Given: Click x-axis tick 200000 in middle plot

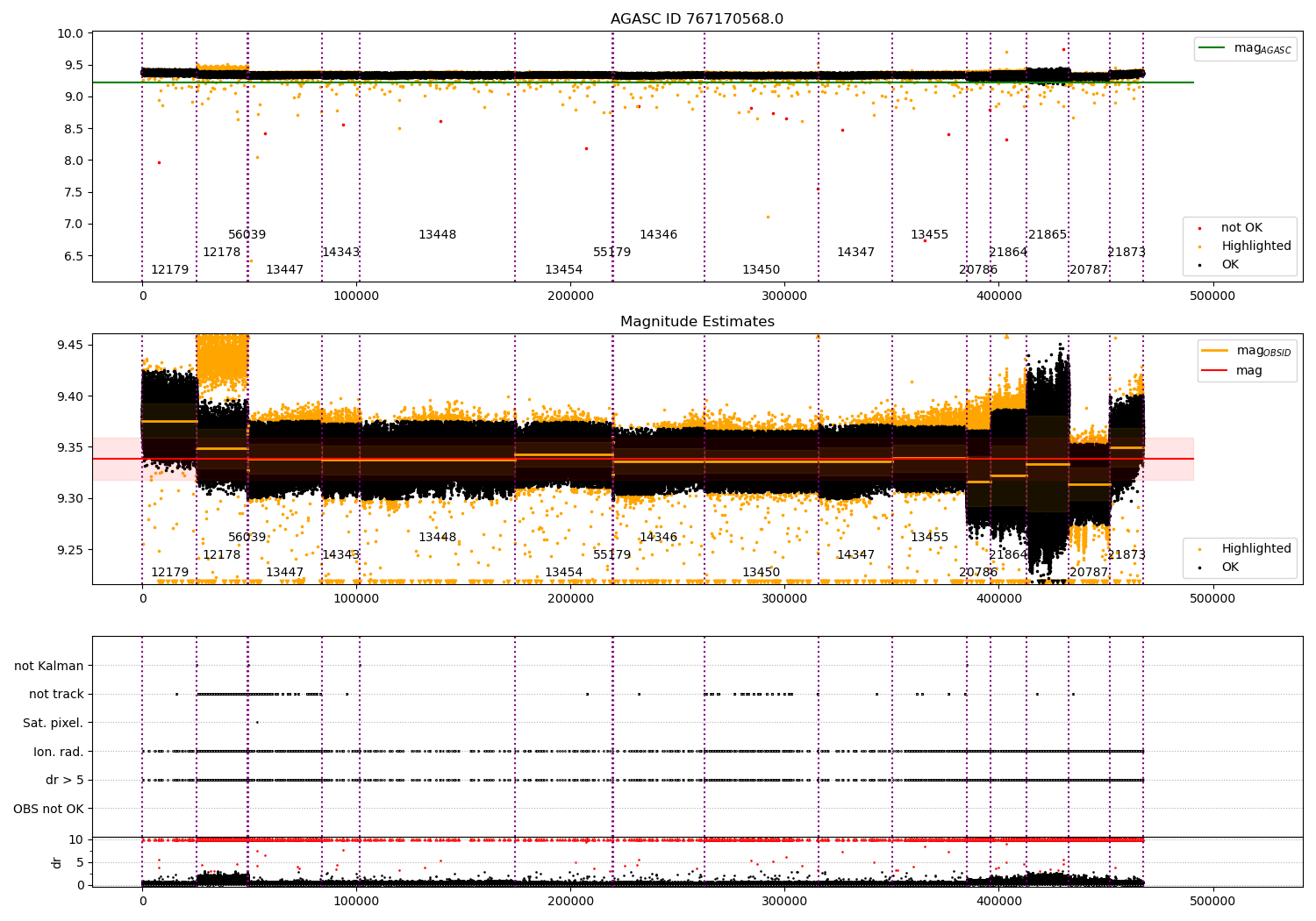Looking at the screenshot, I should coord(570,599).
